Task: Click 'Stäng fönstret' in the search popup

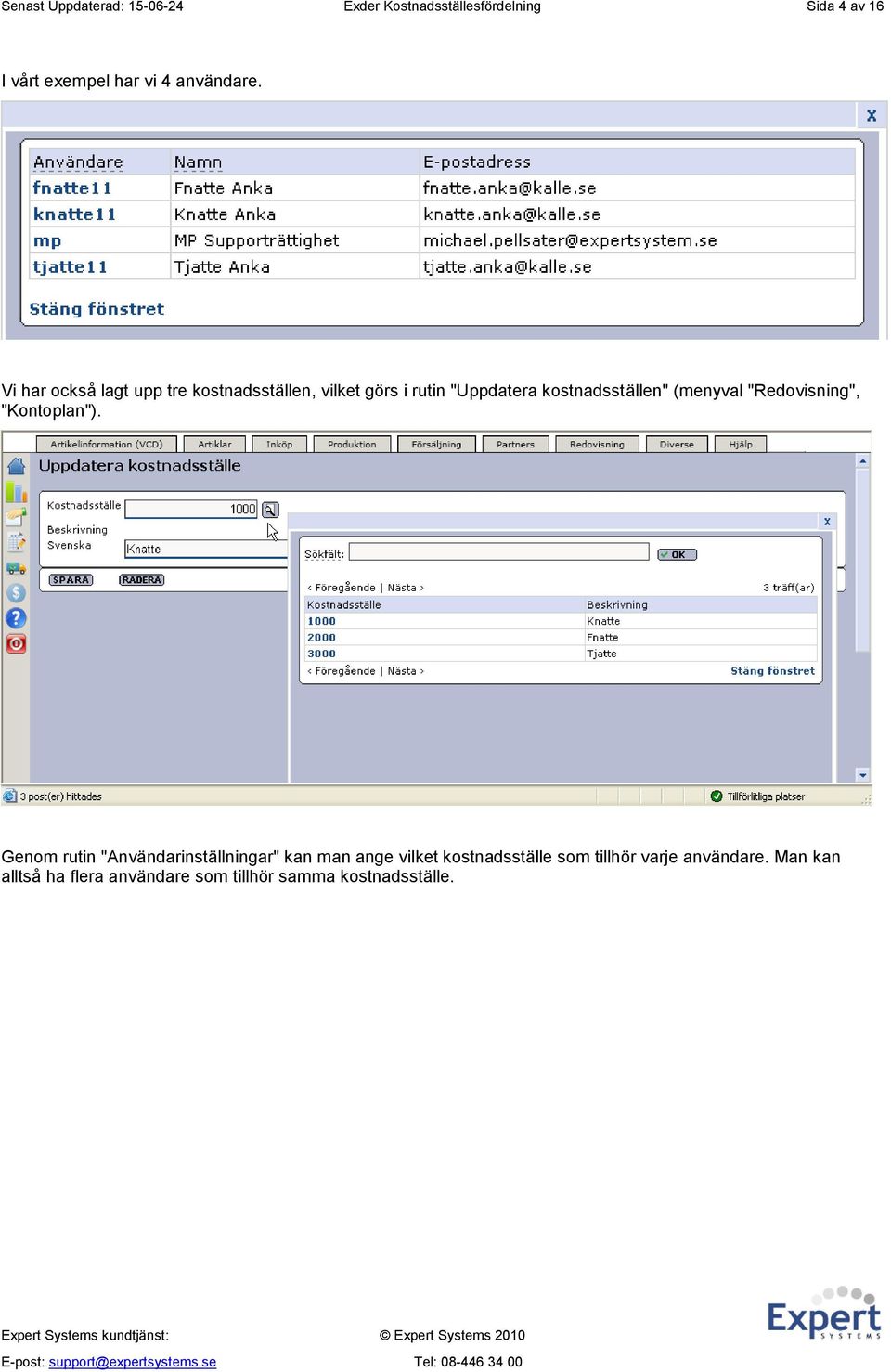Action: (x=772, y=671)
